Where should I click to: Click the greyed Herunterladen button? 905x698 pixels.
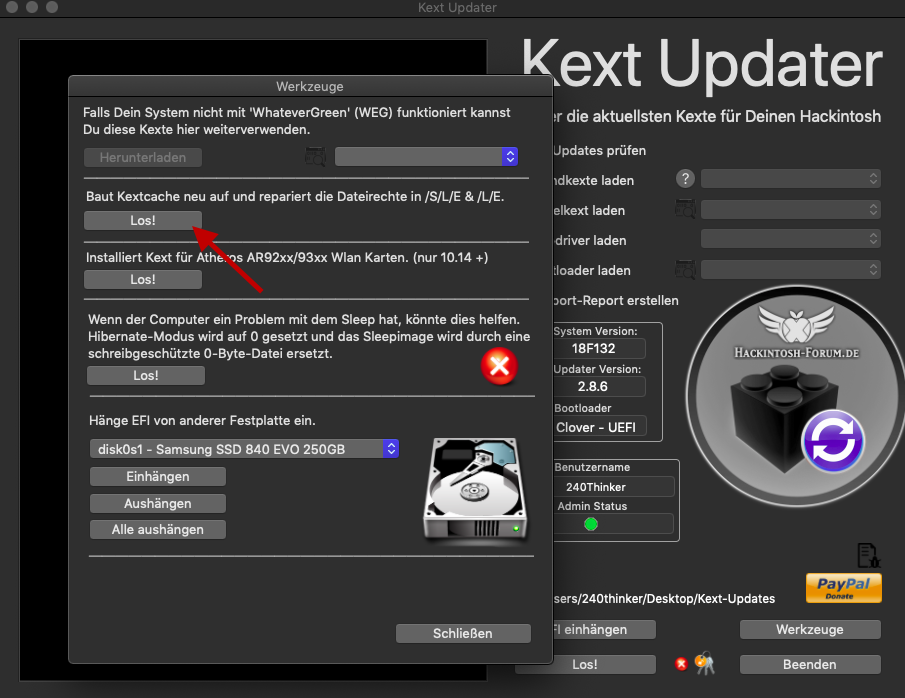143,158
